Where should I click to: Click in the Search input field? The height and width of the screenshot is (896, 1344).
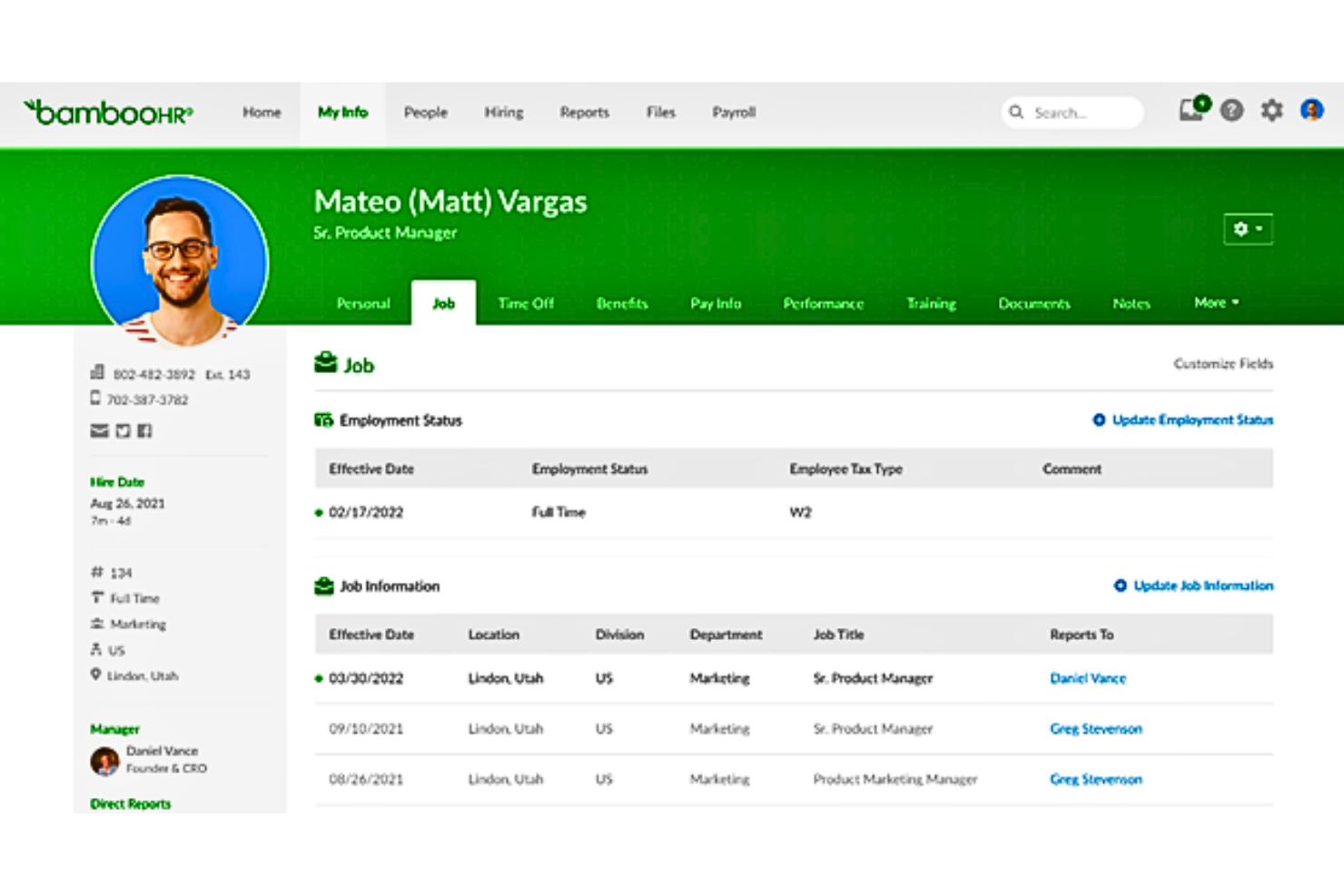[x=1081, y=113]
